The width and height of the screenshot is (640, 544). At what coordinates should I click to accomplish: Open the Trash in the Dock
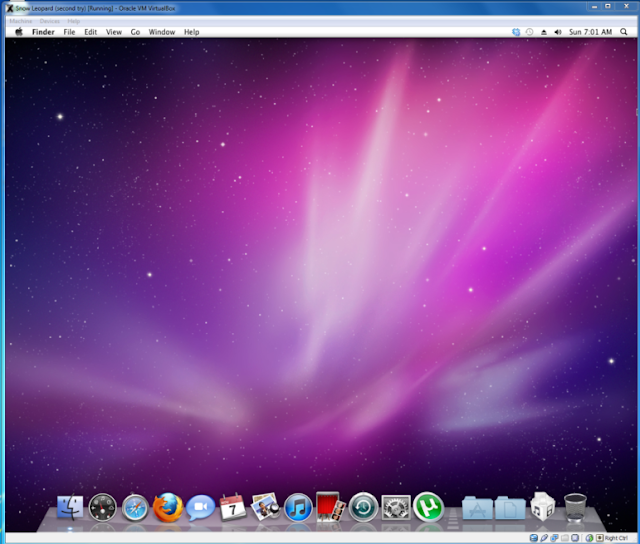point(575,507)
